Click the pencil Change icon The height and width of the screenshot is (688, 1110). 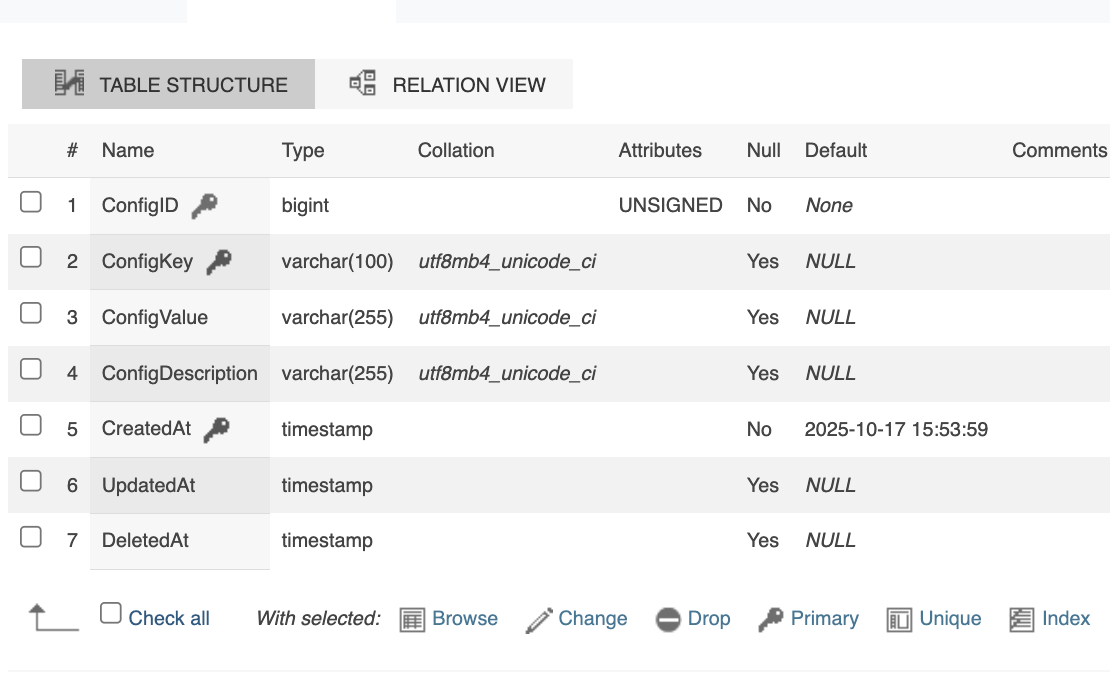[x=539, y=620]
